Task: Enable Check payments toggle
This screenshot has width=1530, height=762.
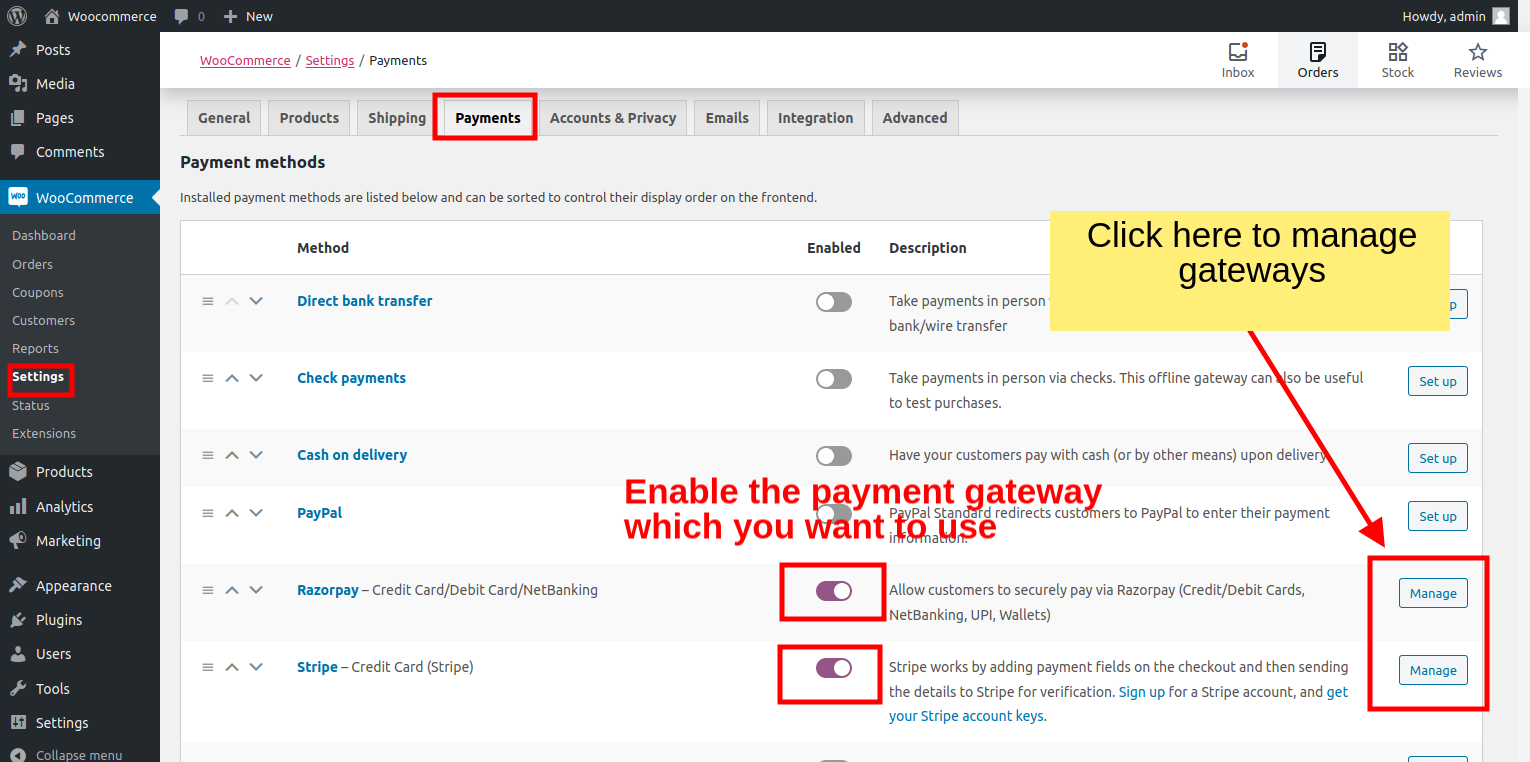Action: click(x=833, y=379)
